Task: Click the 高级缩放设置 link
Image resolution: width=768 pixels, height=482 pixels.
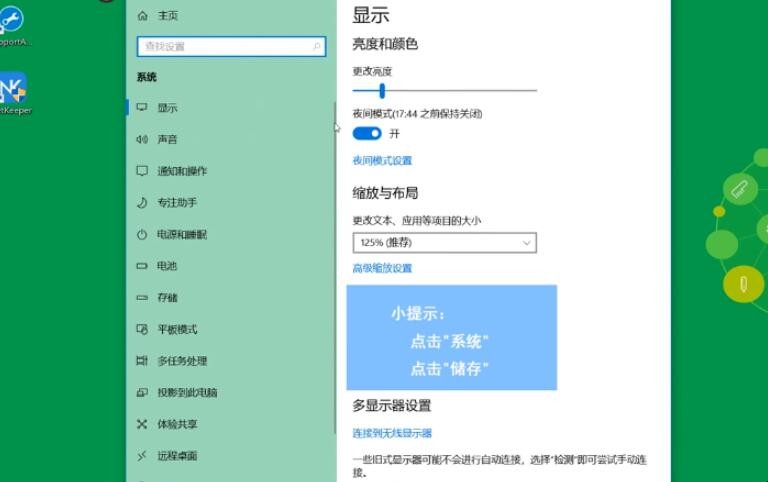Action: pyautogui.click(x=382, y=268)
